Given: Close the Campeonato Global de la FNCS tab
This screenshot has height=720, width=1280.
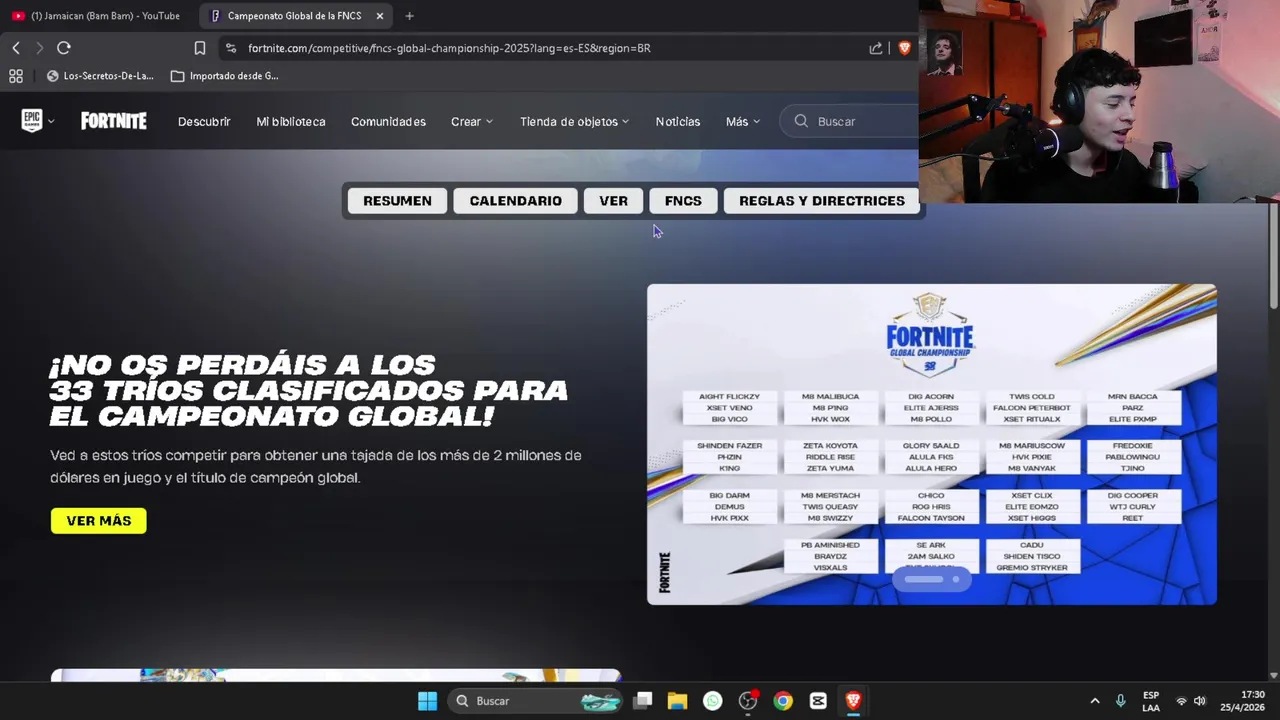Looking at the screenshot, I should 380,16.
